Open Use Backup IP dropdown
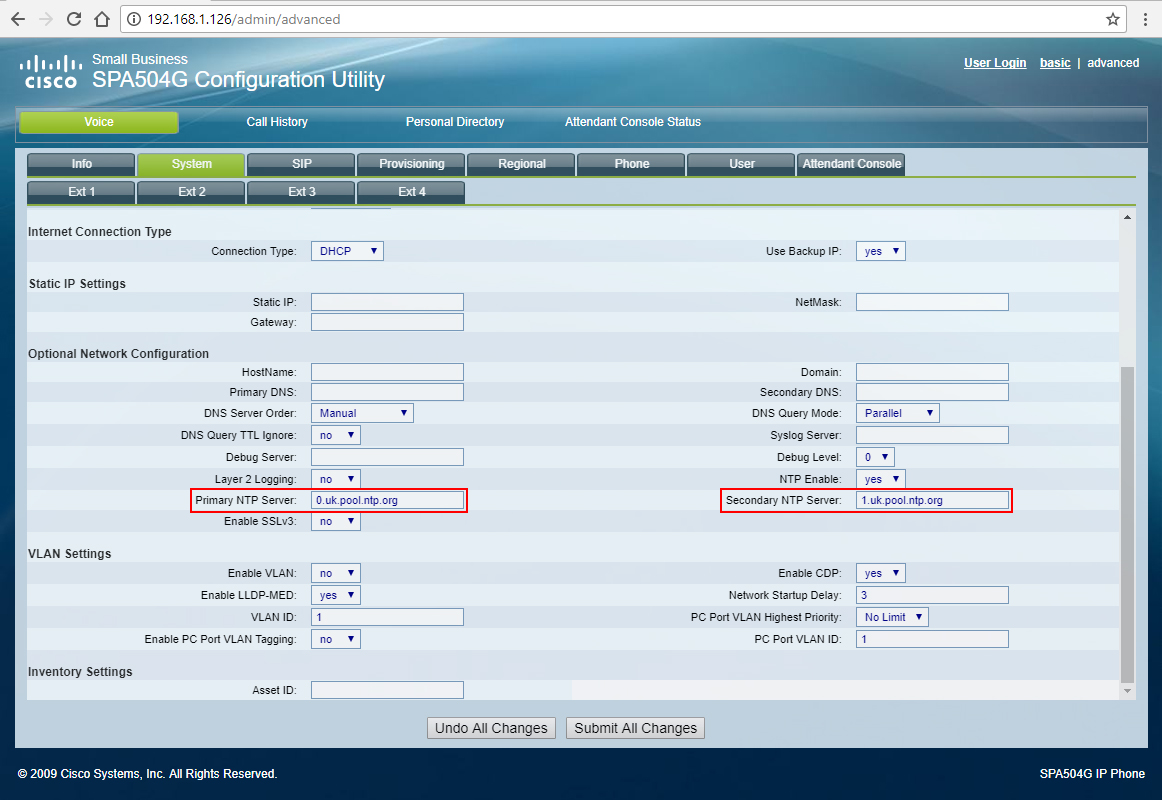 coord(880,251)
